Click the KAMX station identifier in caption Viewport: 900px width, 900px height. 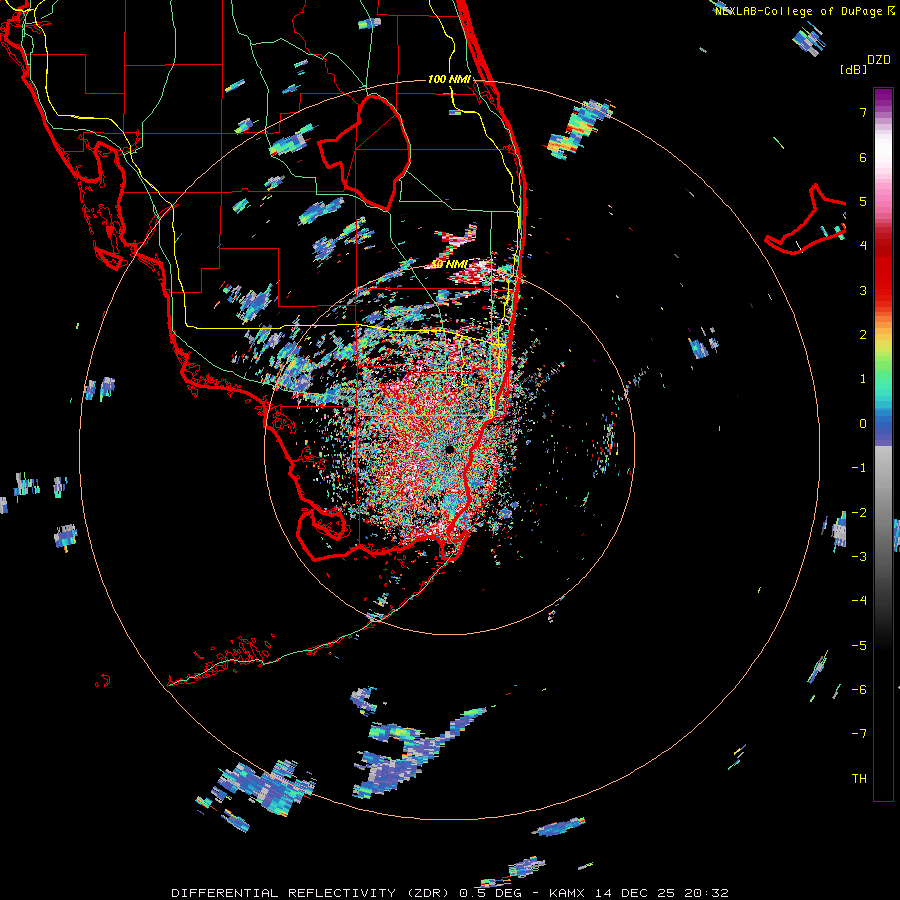click(x=567, y=893)
